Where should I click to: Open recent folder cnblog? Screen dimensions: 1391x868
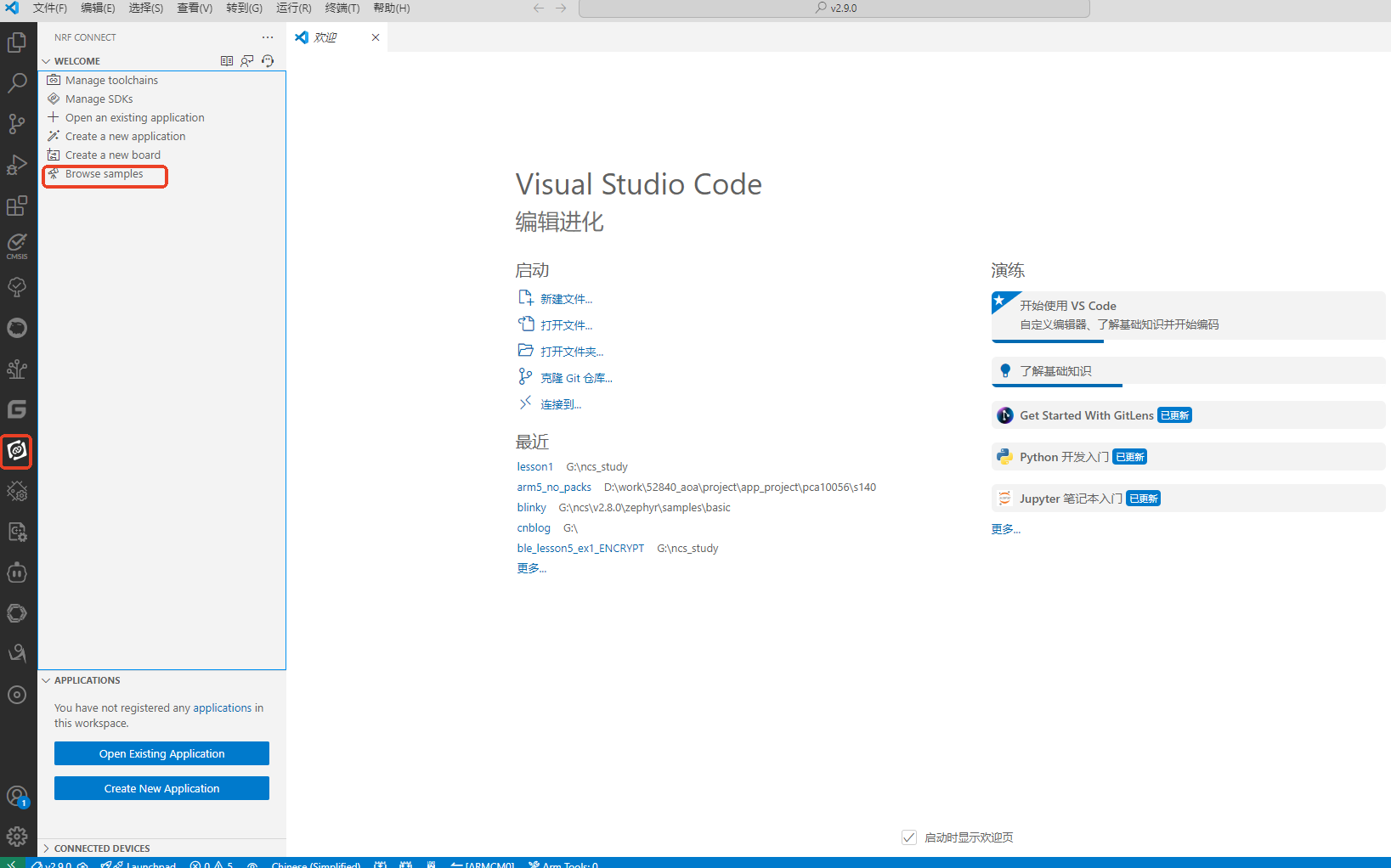[534, 527]
